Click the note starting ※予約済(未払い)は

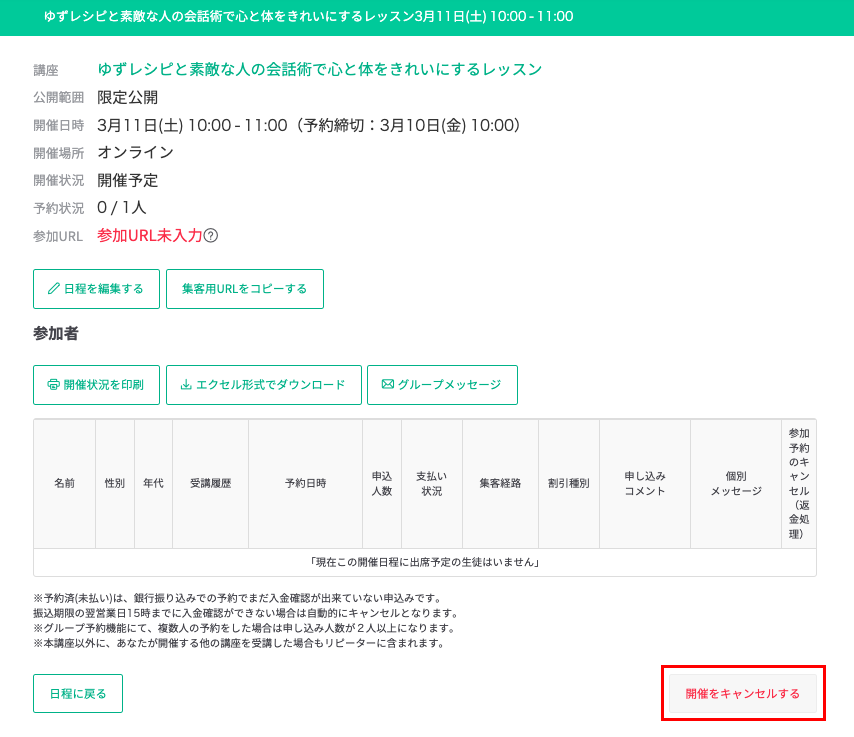tap(238, 598)
